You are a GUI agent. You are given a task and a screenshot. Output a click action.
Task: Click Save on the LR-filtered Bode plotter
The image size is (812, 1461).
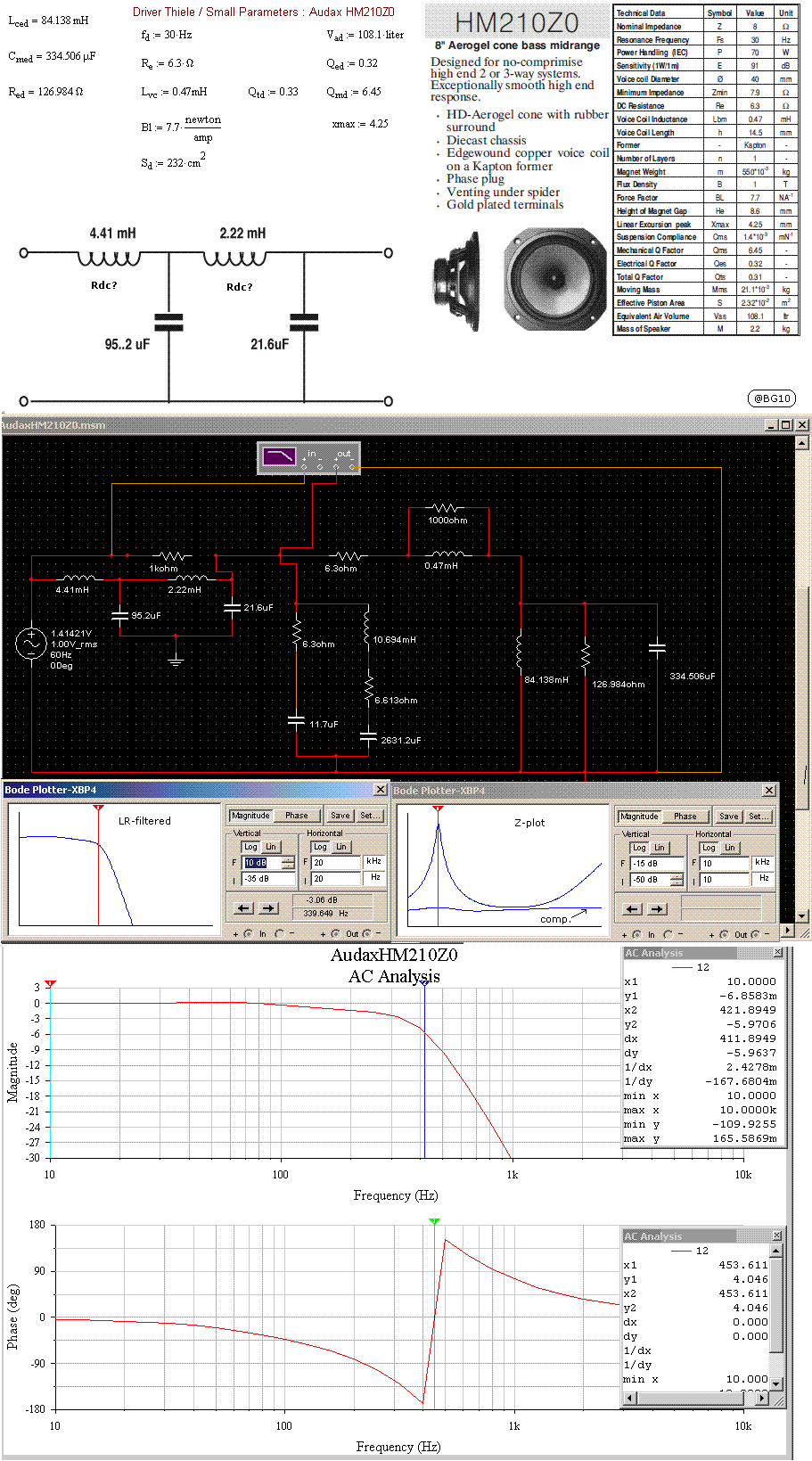[340, 816]
